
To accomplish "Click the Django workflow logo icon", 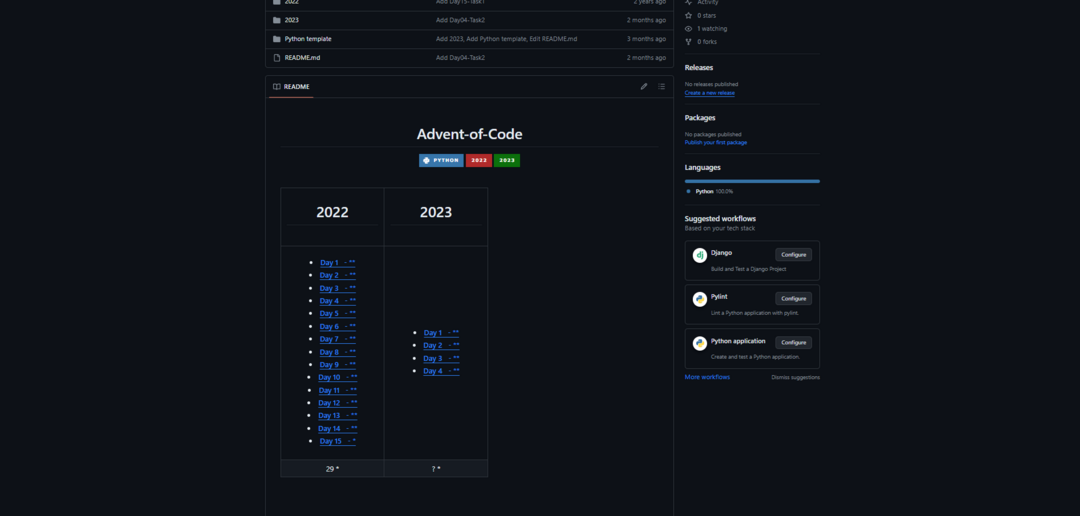I will point(700,255).
